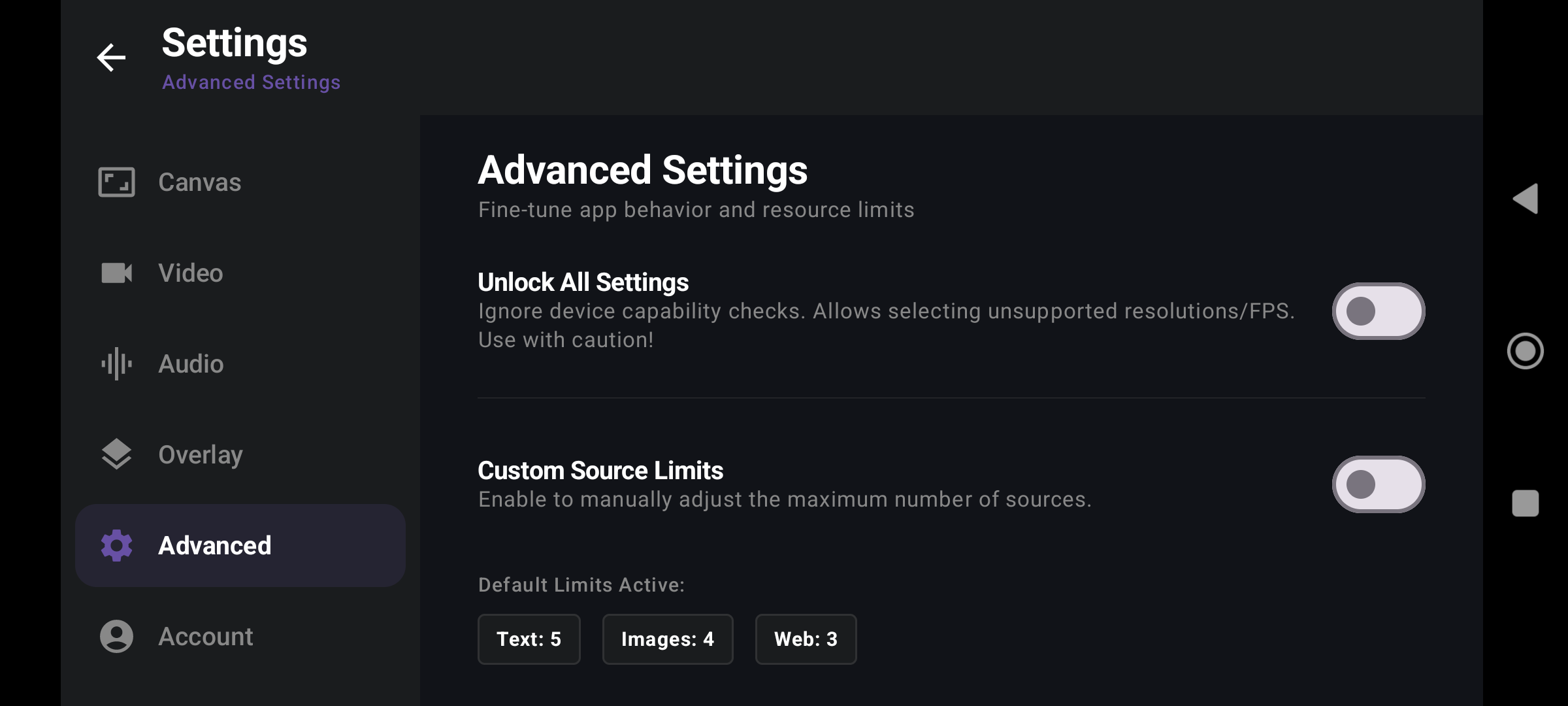1568x706 pixels.
Task: Open the Account settings tab
Action: click(x=205, y=636)
